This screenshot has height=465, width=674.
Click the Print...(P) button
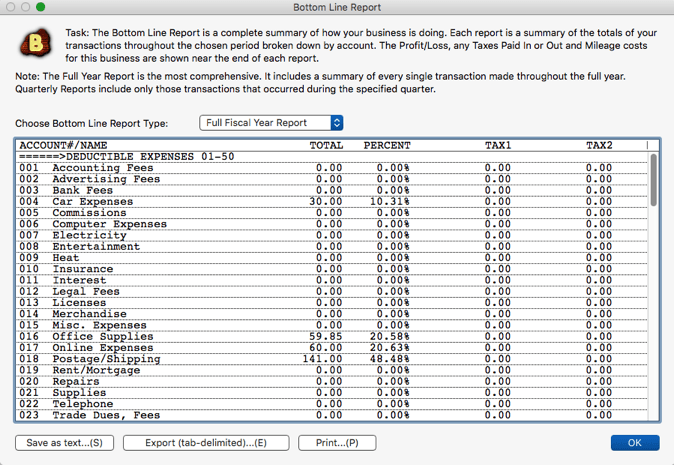click(337, 443)
